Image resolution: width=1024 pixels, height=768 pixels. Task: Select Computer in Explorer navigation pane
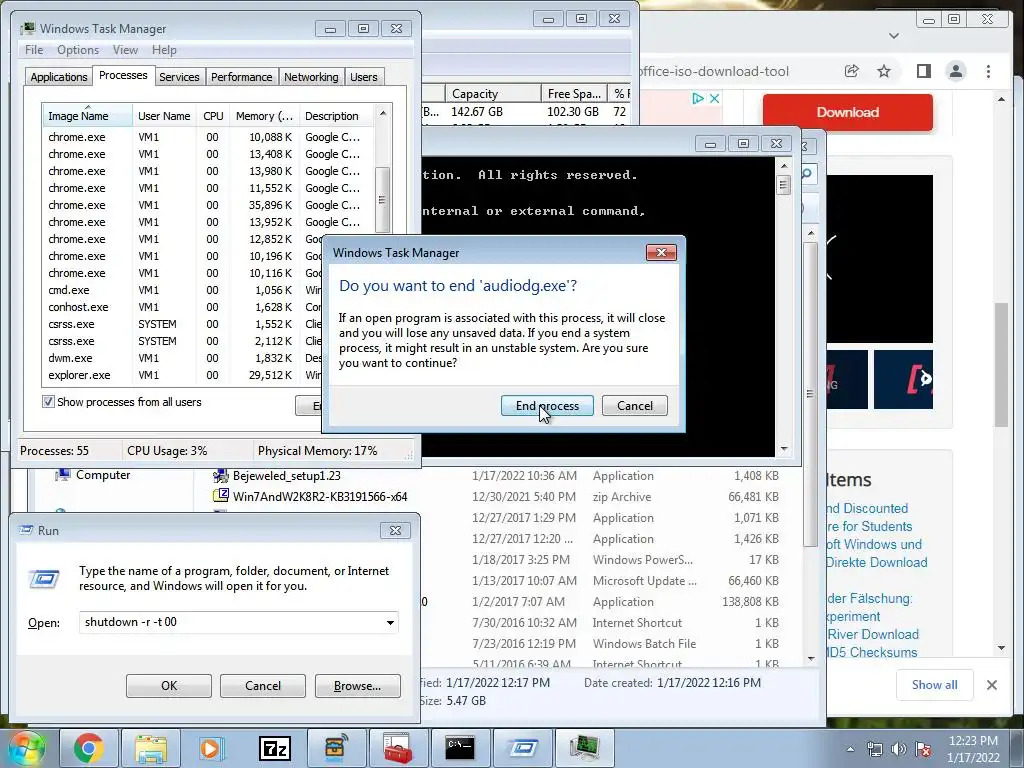click(x=103, y=475)
